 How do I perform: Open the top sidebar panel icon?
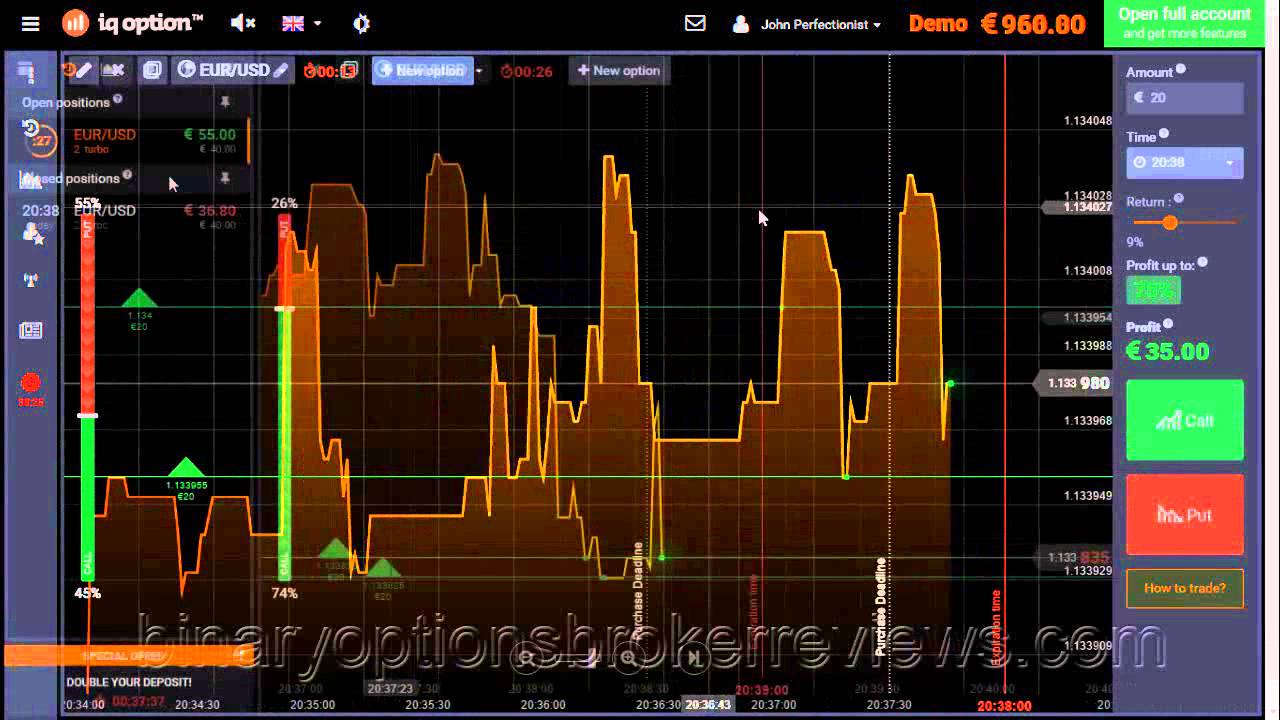[27, 72]
